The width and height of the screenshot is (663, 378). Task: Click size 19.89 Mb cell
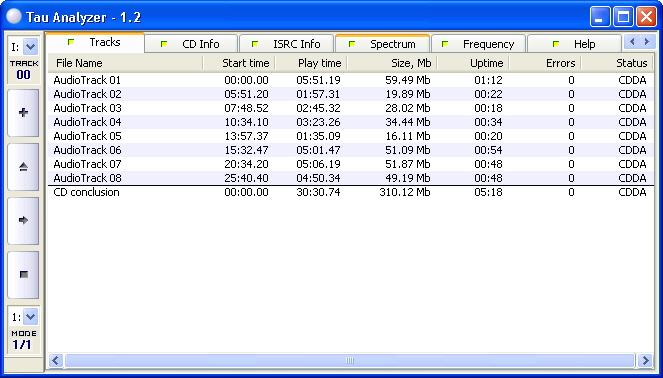(408, 94)
